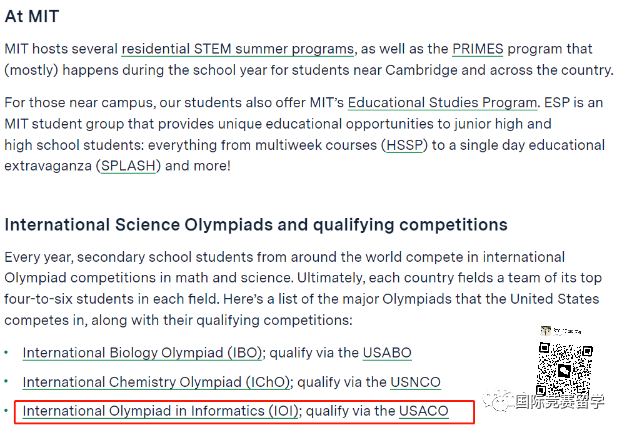Open International Olympiad in Informatics (IOI) link
624x429 pixels.
[161, 411]
